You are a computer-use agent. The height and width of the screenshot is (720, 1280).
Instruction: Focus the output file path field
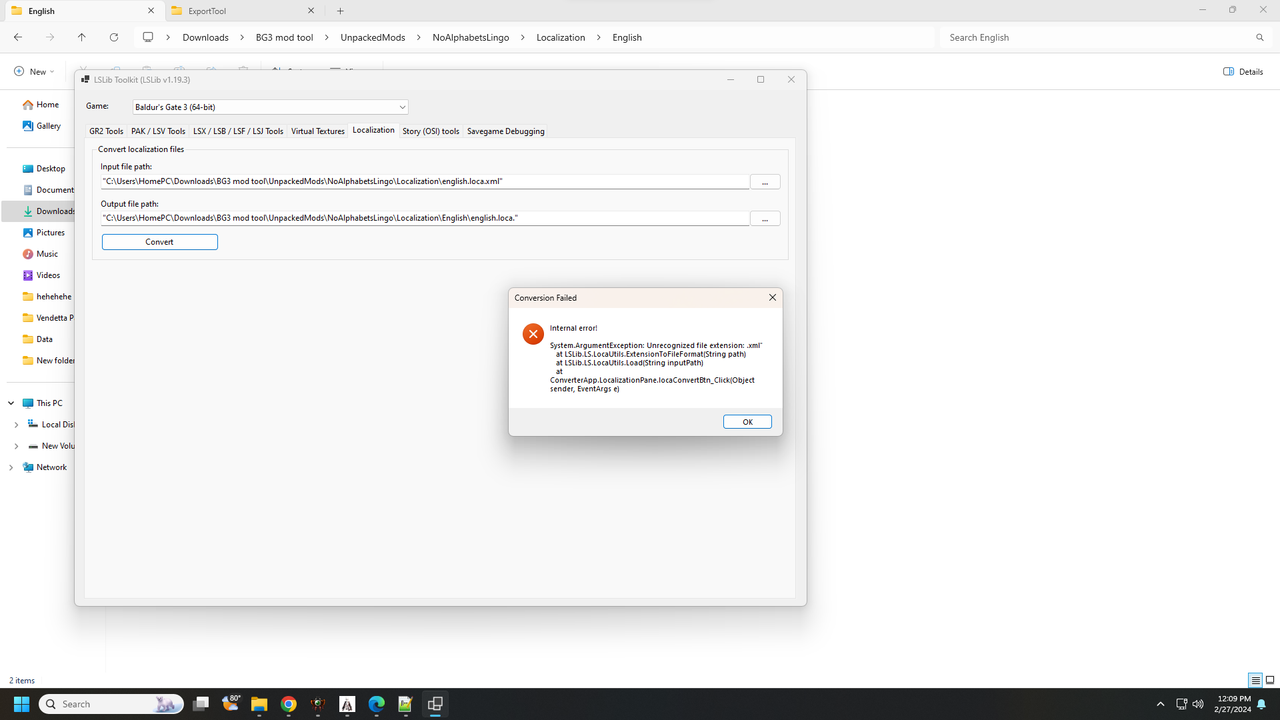425,217
